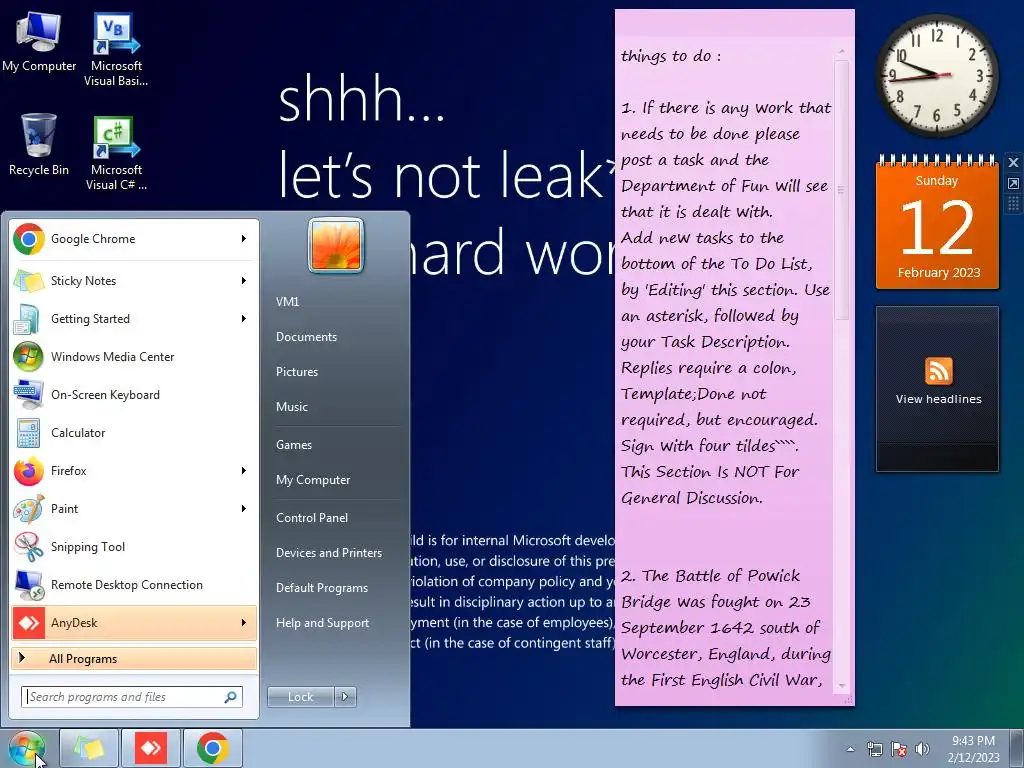
Task: Expand Getting Started submenu arrow
Action: [244, 319]
